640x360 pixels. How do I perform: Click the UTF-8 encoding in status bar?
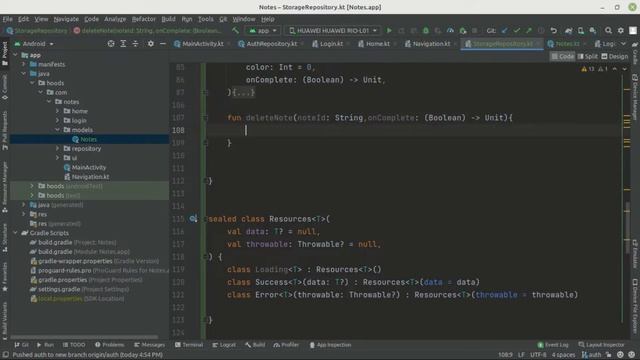[x=538, y=355]
